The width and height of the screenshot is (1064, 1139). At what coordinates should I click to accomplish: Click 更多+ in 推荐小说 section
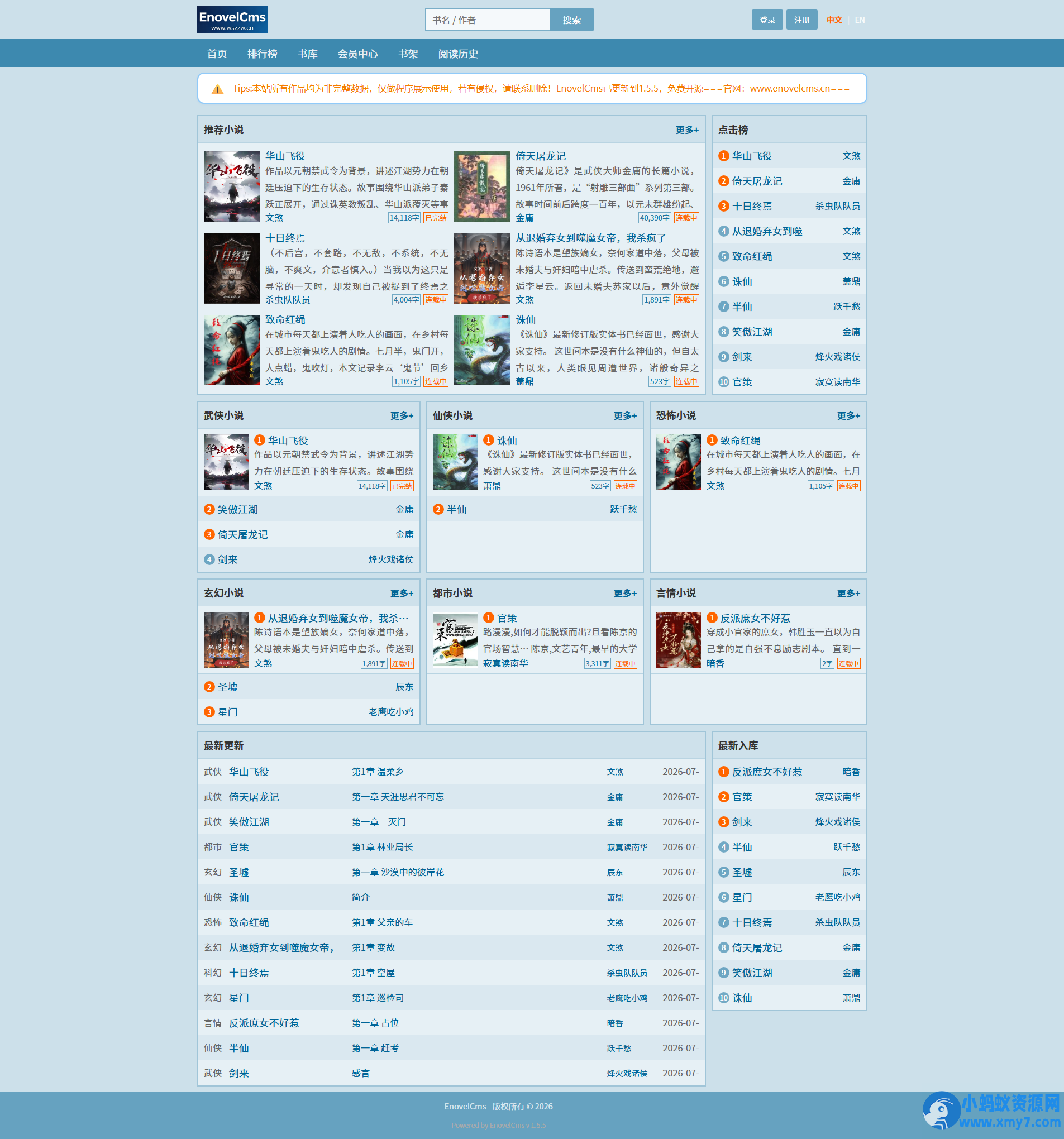687,130
